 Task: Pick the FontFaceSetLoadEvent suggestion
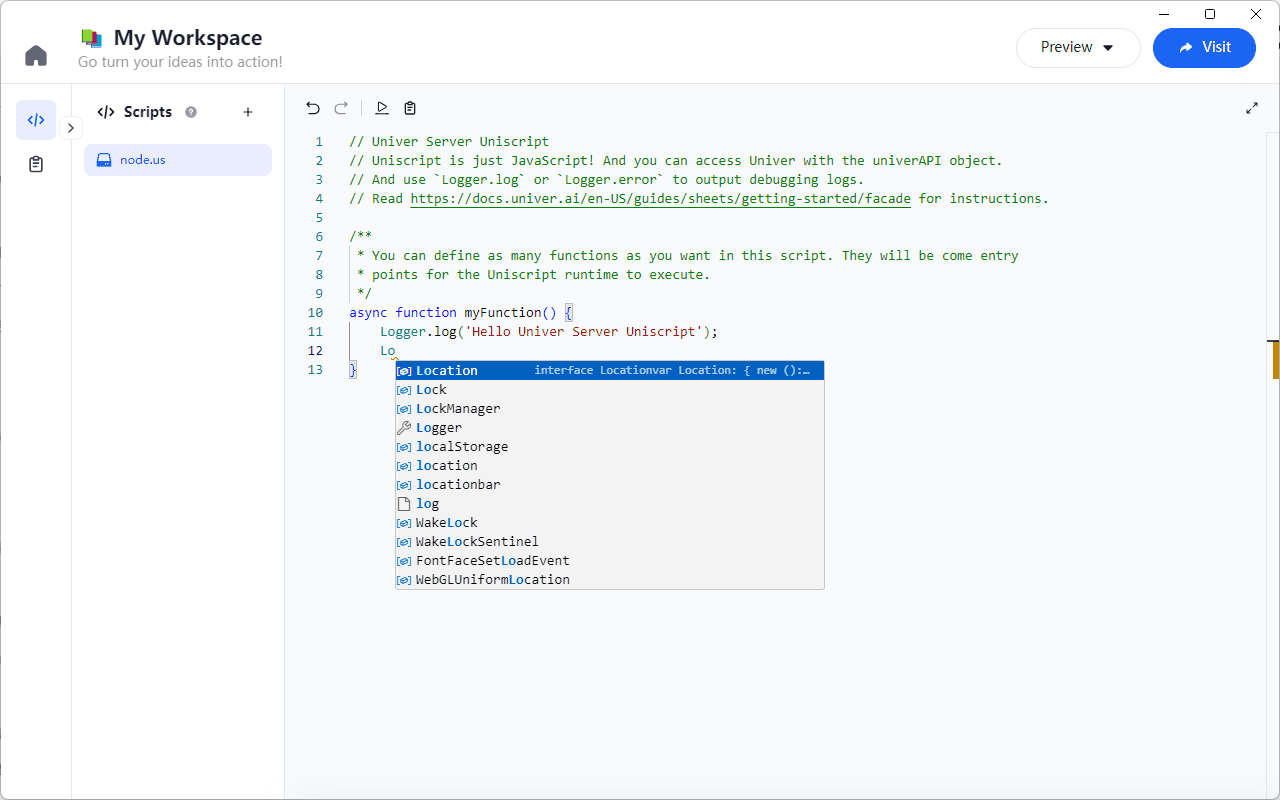pyautogui.click(x=610, y=560)
